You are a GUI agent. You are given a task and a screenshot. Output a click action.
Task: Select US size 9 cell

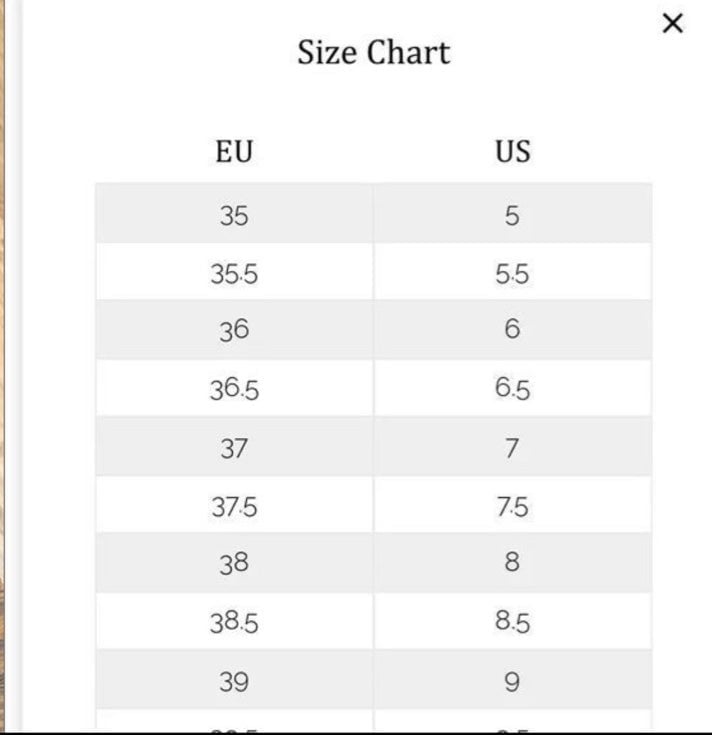(x=513, y=680)
